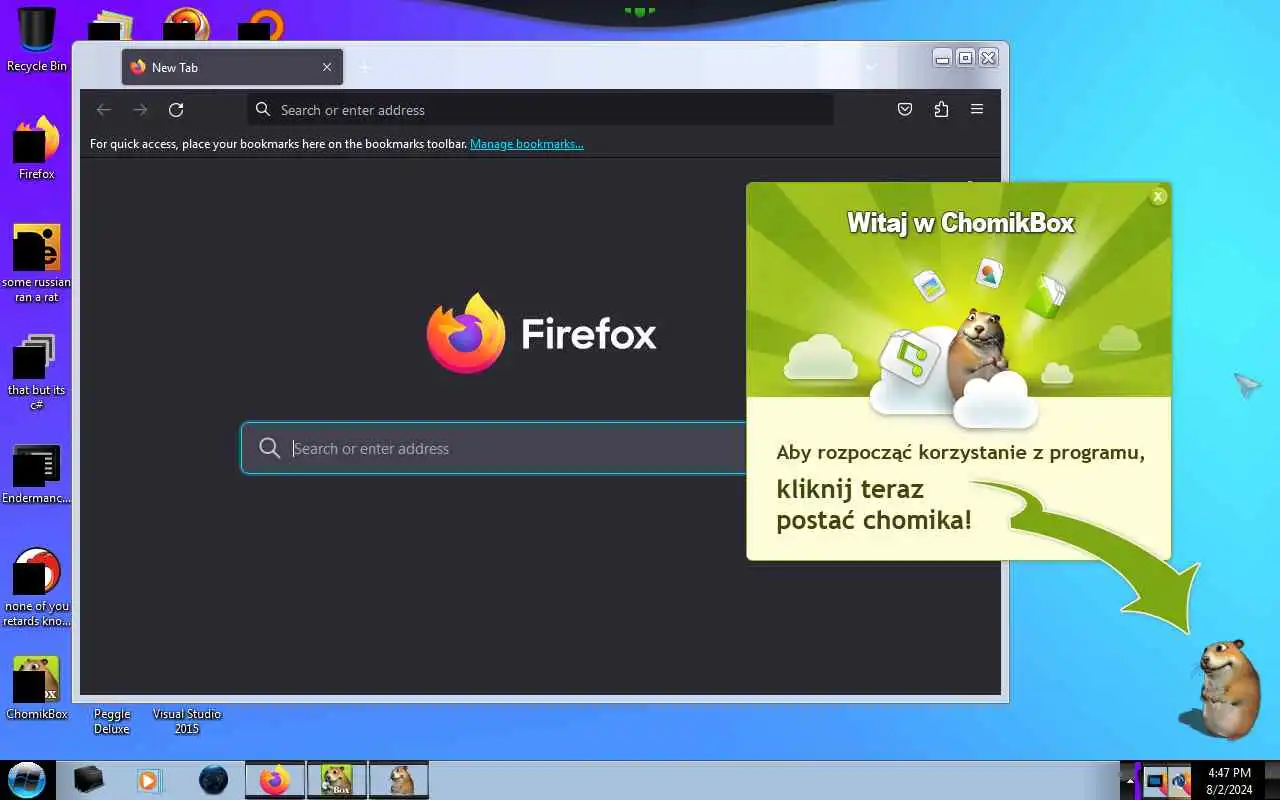Click the monitor tray icon

point(1155,780)
